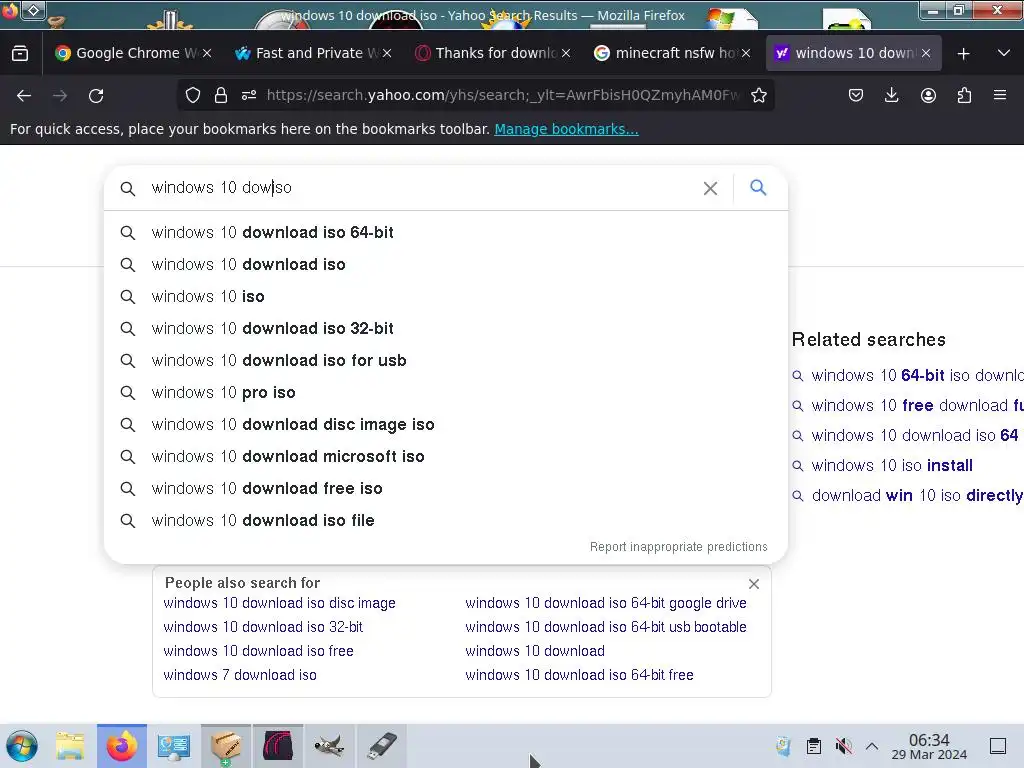Image resolution: width=1024 pixels, height=768 pixels.
Task: Open Manage bookmarks link
Action: (x=566, y=129)
